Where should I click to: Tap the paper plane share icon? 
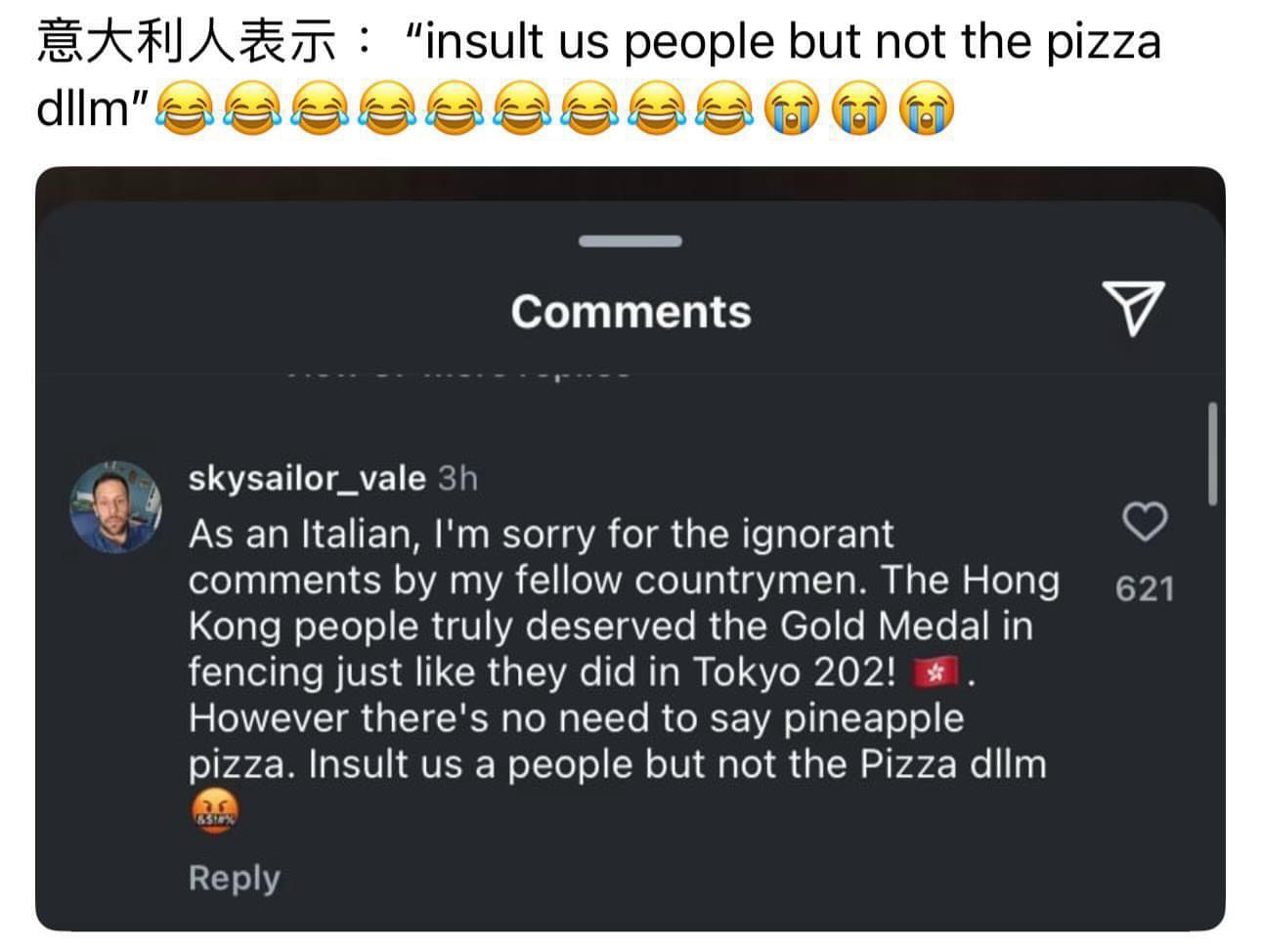pos(1134,308)
